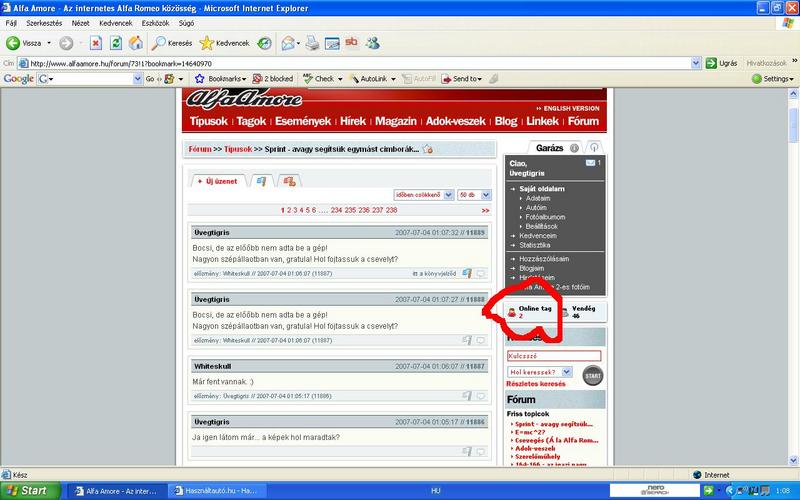This screenshot has width=800, height=500.
Task: Go to forum page 238
Action: click(x=391, y=210)
